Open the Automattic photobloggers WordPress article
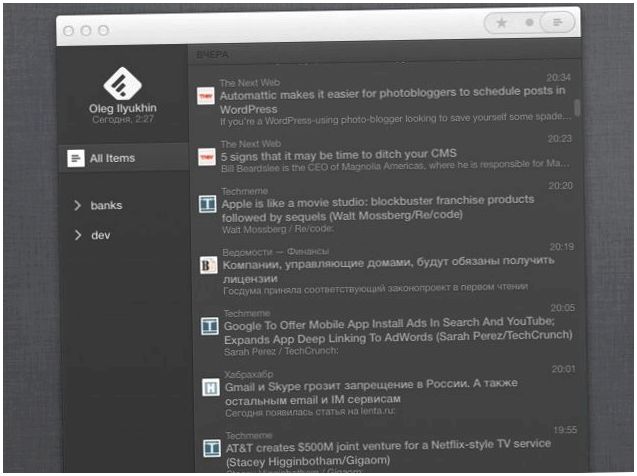The width and height of the screenshot is (637, 476). 392,101
